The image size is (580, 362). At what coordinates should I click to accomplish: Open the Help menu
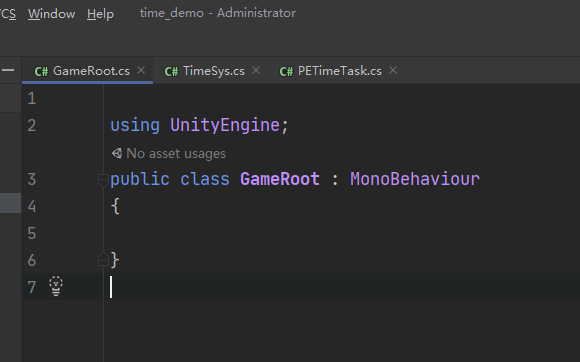(x=100, y=14)
